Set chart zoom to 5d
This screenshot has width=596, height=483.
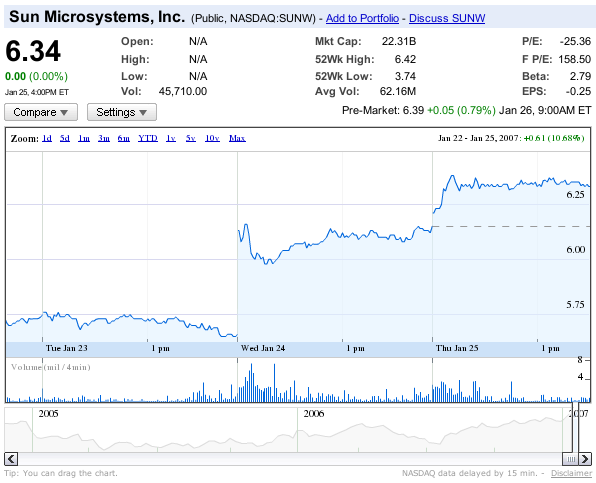coord(65,138)
